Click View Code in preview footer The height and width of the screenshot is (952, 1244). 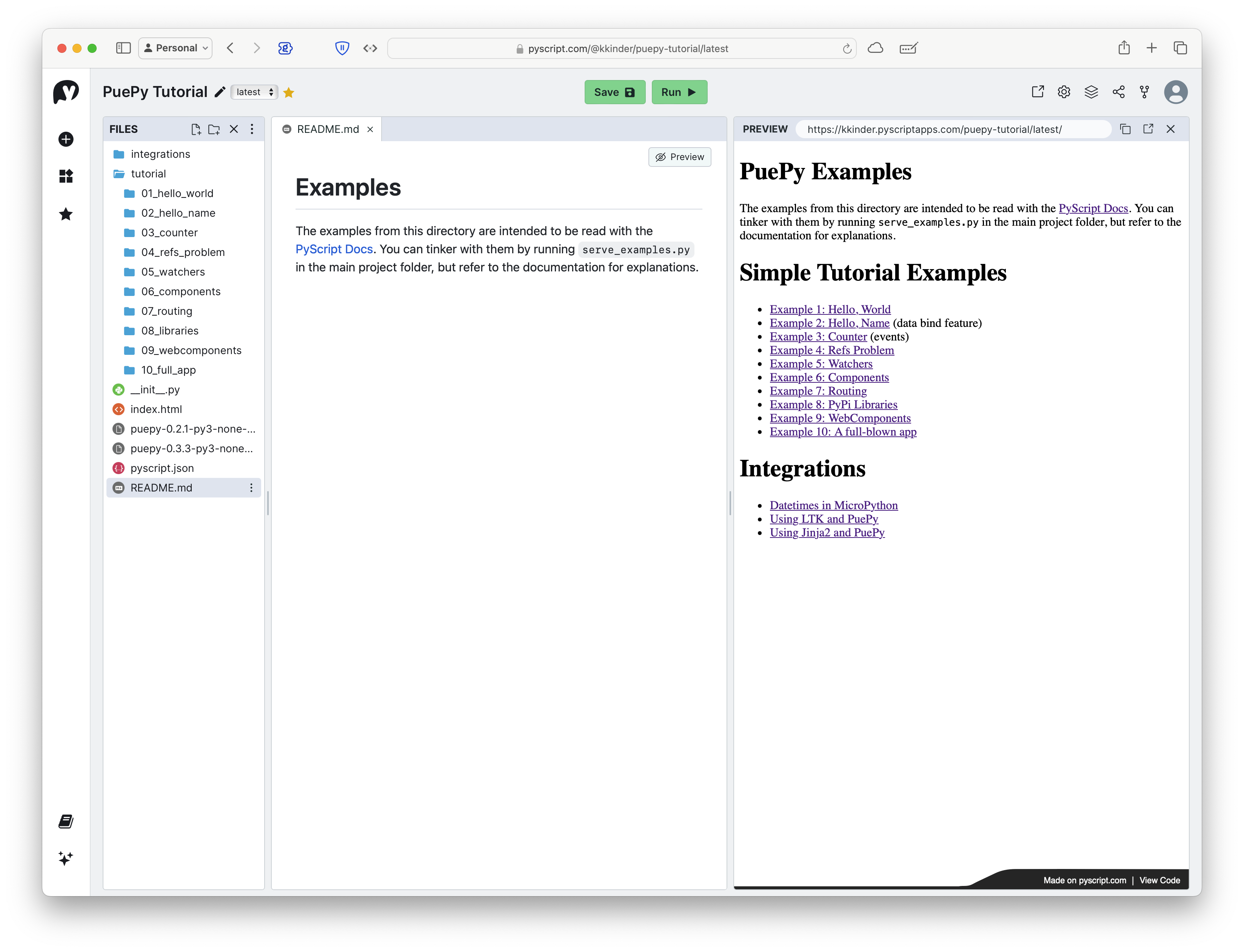coord(1159,880)
